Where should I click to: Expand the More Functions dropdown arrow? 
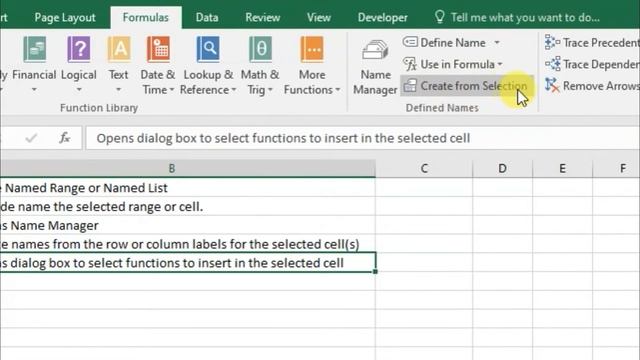pos(338,90)
